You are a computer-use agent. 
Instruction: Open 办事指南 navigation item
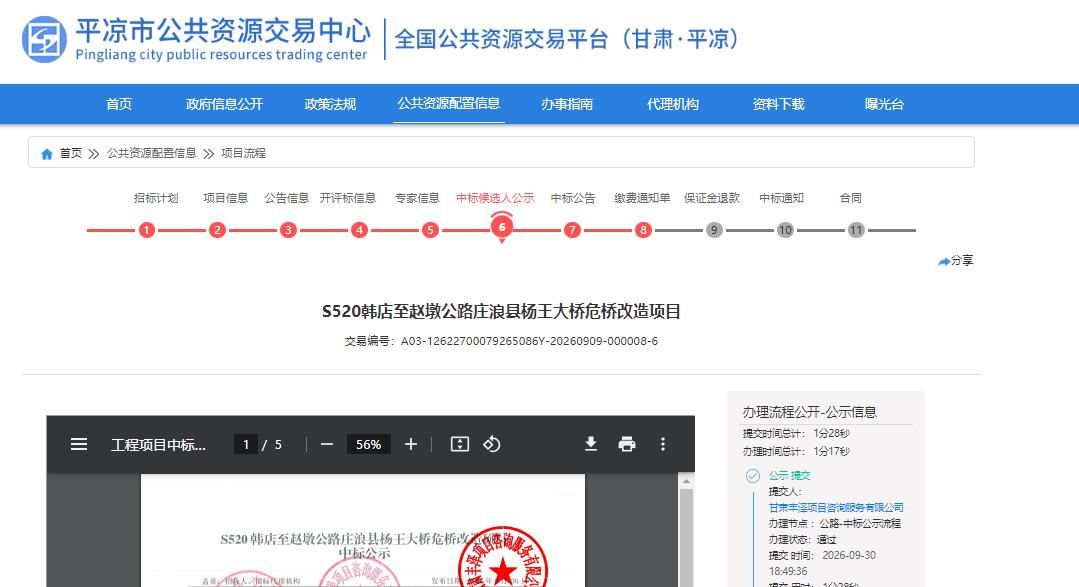point(567,104)
